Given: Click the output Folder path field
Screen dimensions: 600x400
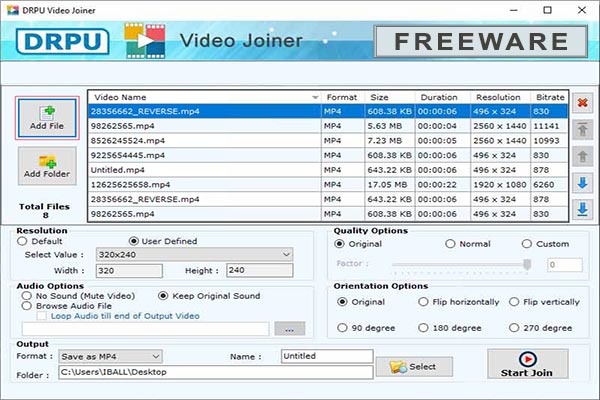Looking at the screenshot, I should coord(216,372).
